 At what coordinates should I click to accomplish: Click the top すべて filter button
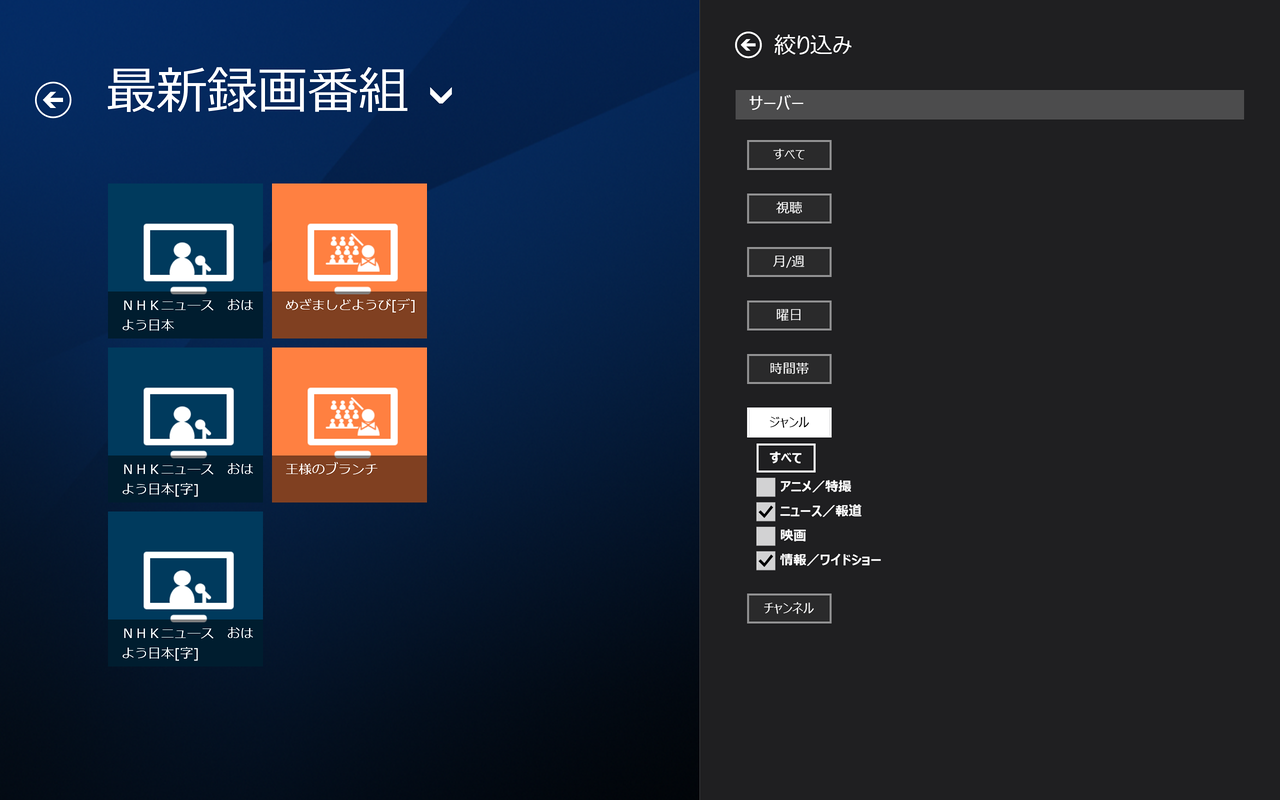pyautogui.click(x=789, y=155)
